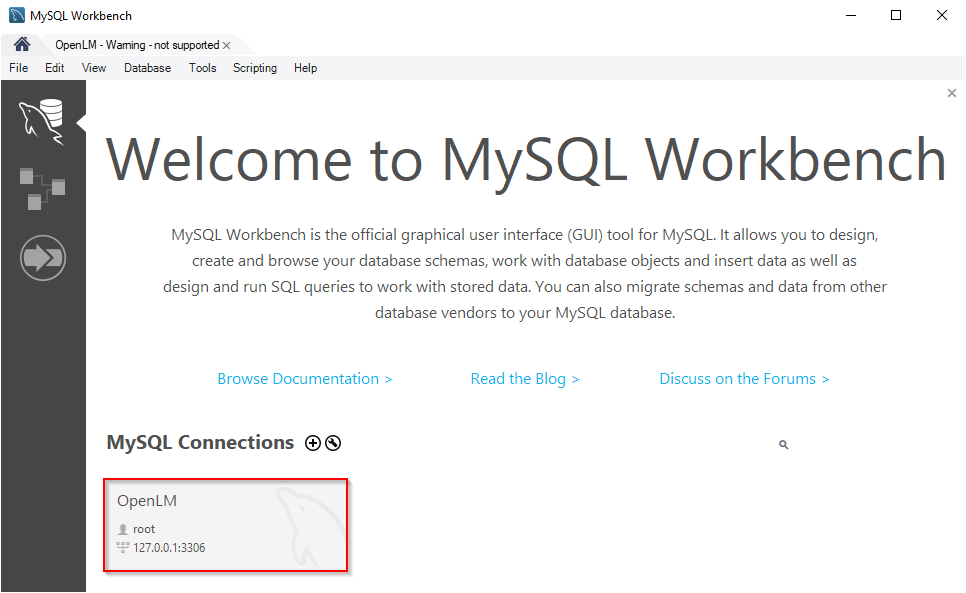Add a new MySQL connection with plus icon

pyautogui.click(x=313, y=443)
